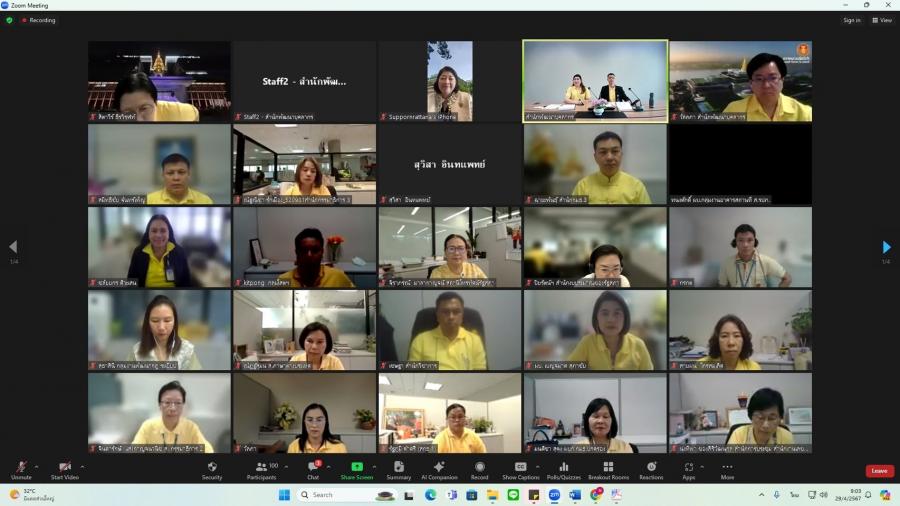This screenshot has width=900, height=506.
Task: Open the meeting Summary
Action: point(399,470)
